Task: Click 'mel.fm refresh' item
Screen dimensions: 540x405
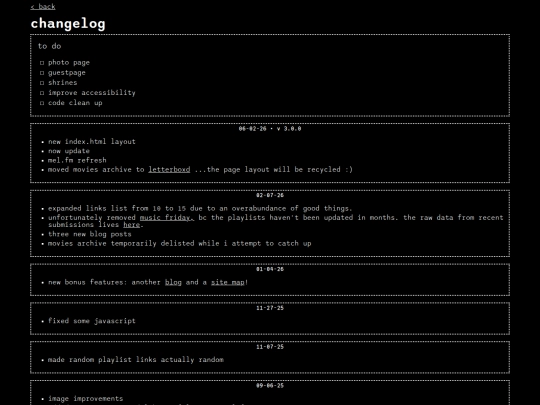Action: 77,160
